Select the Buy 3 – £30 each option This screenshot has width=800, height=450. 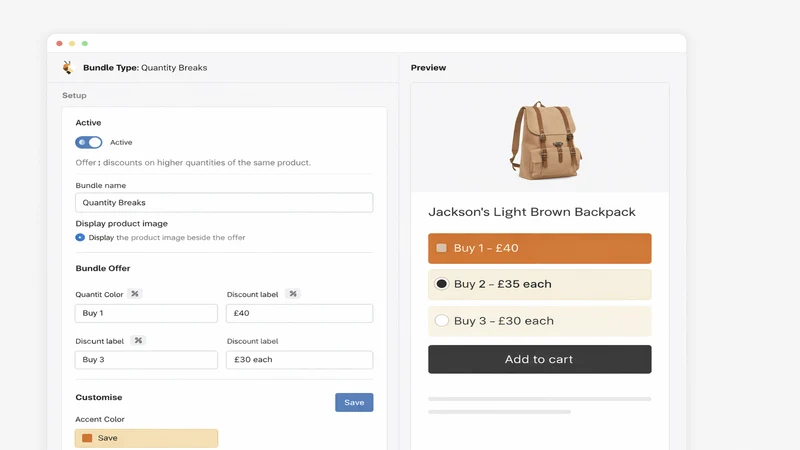click(x=441, y=320)
